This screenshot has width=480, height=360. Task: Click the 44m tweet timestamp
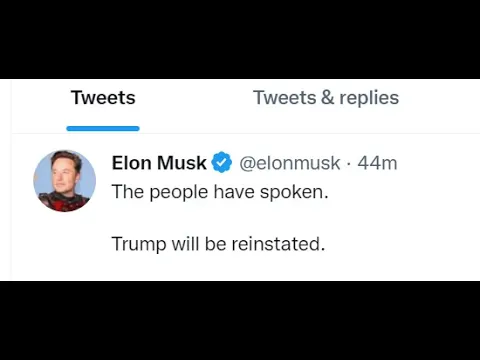coord(377,163)
